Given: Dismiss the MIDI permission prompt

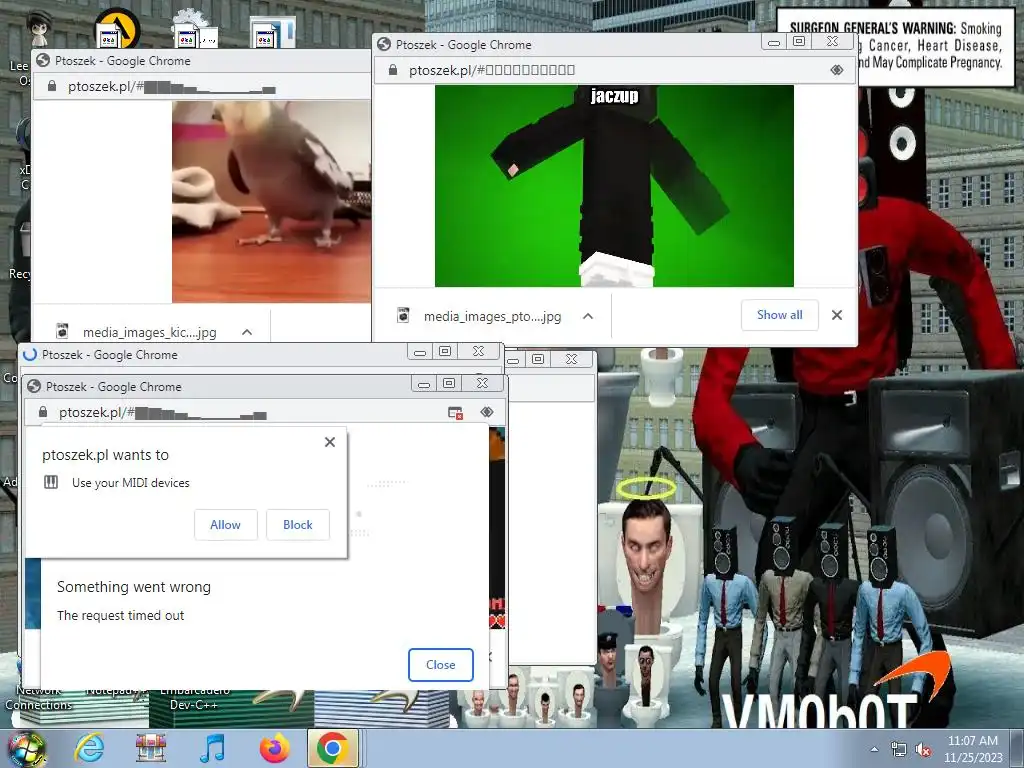Looking at the screenshot, I should [x=330, y=442].
